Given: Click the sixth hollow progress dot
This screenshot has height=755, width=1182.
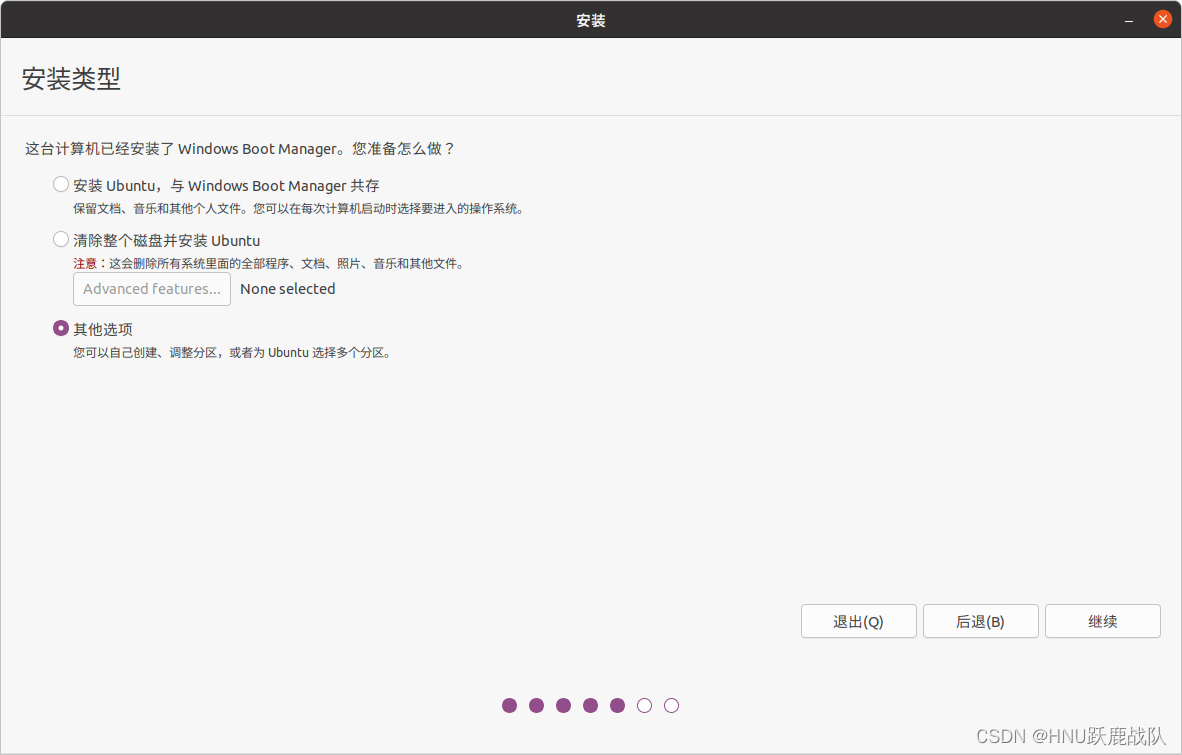Looking at the screenshot, I should pyautogui.click(x=644, y=705).
